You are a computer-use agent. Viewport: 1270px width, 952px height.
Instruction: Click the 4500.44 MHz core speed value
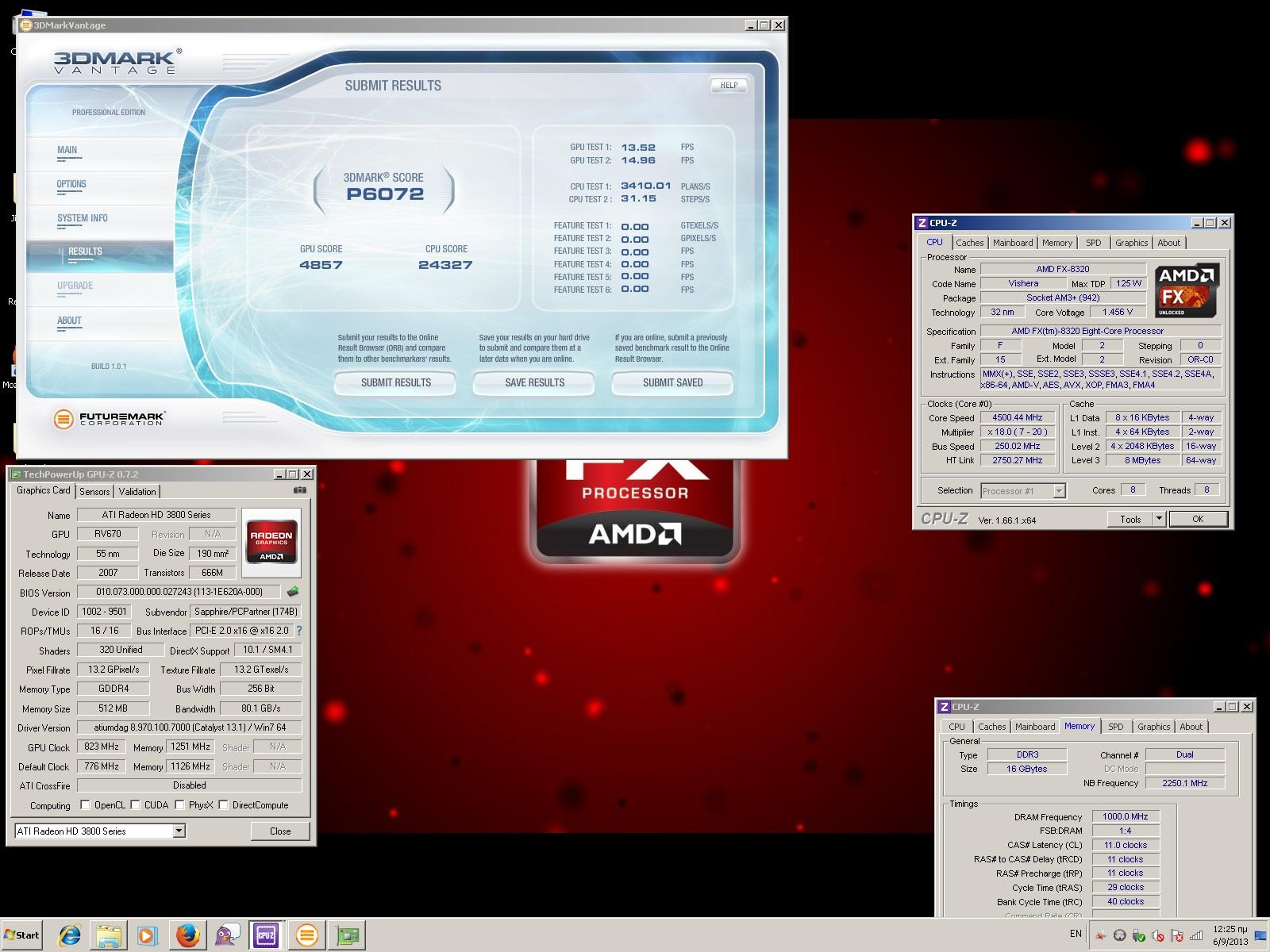click(x=1018, y=417)
